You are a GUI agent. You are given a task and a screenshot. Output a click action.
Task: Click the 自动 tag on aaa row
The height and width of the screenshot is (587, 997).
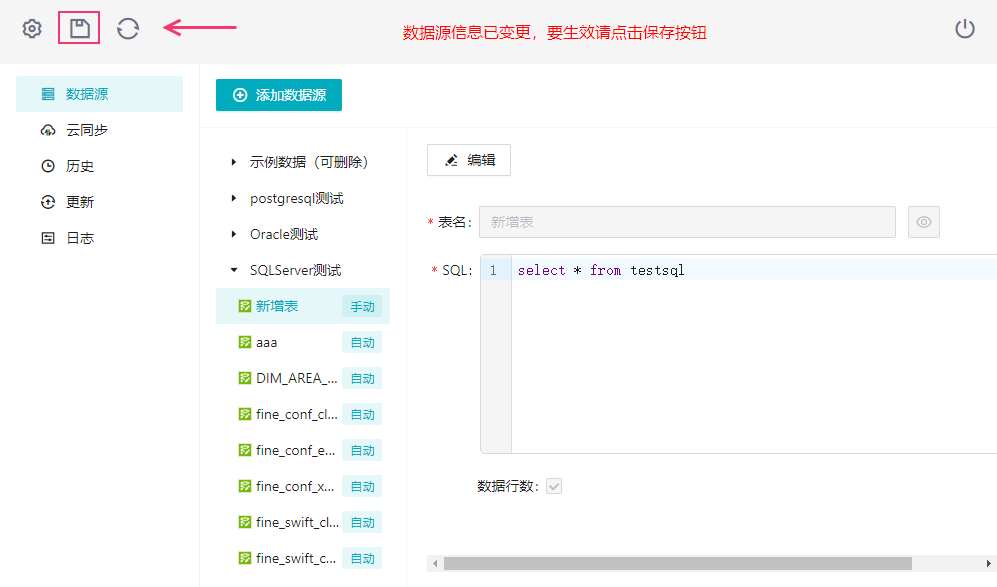click(x=362, y=342)
